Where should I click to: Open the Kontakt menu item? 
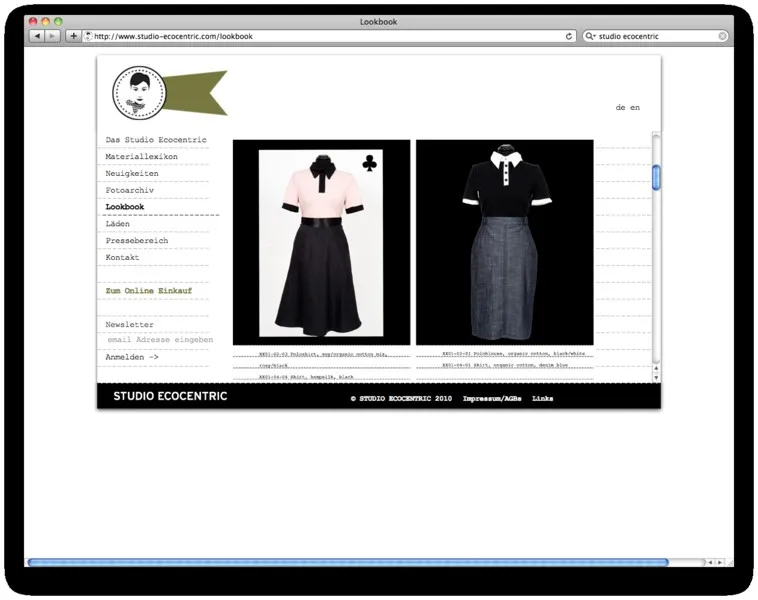[122, 257]
